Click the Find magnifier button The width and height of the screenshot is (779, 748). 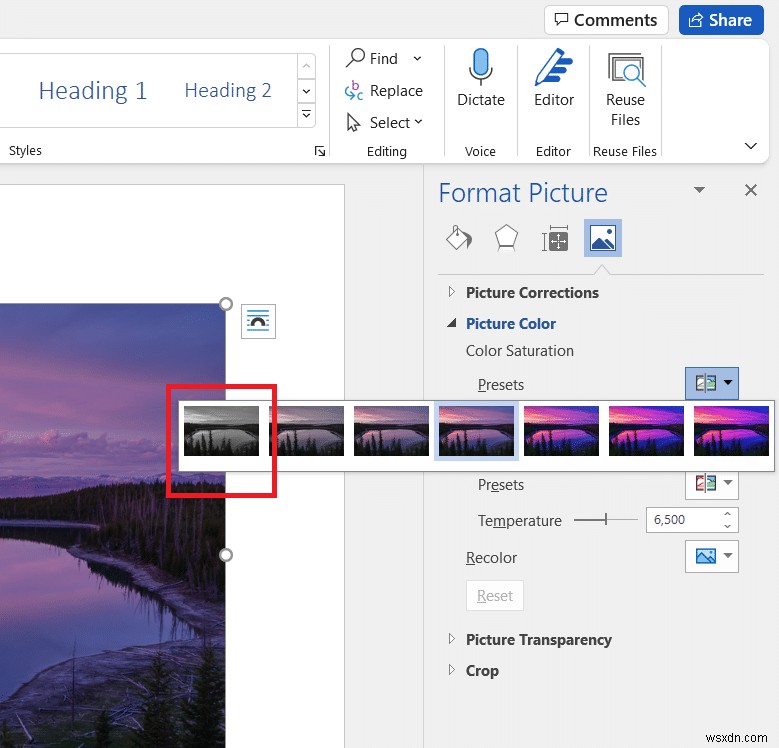(x=372, y=58)
